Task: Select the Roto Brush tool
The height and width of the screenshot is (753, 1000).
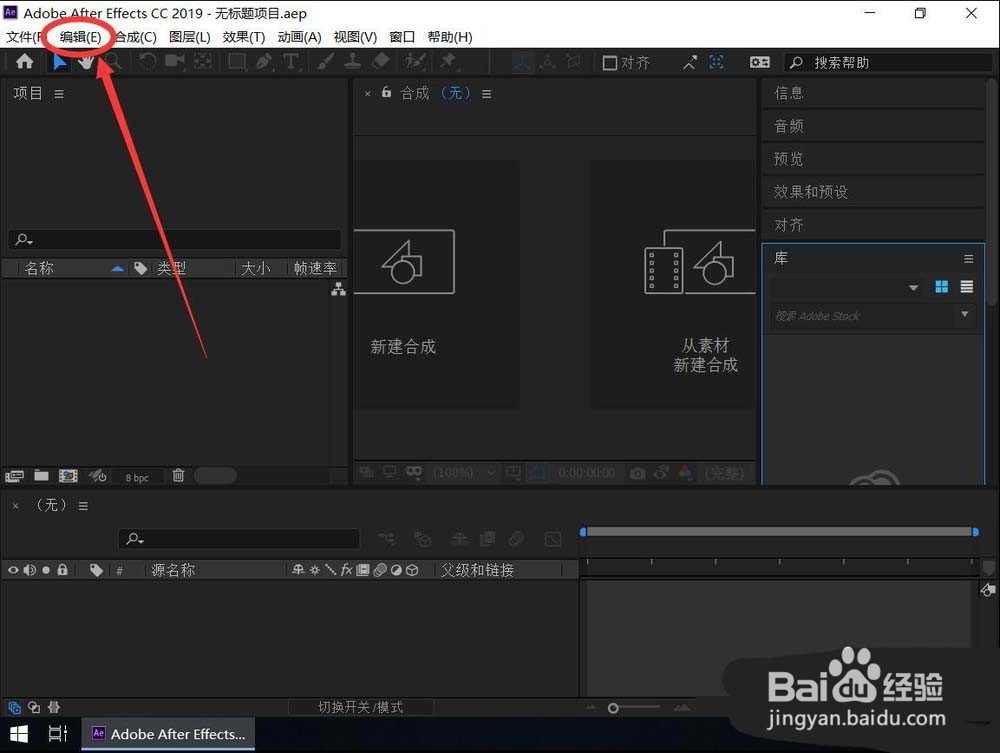Action: [x=415, y=62]
